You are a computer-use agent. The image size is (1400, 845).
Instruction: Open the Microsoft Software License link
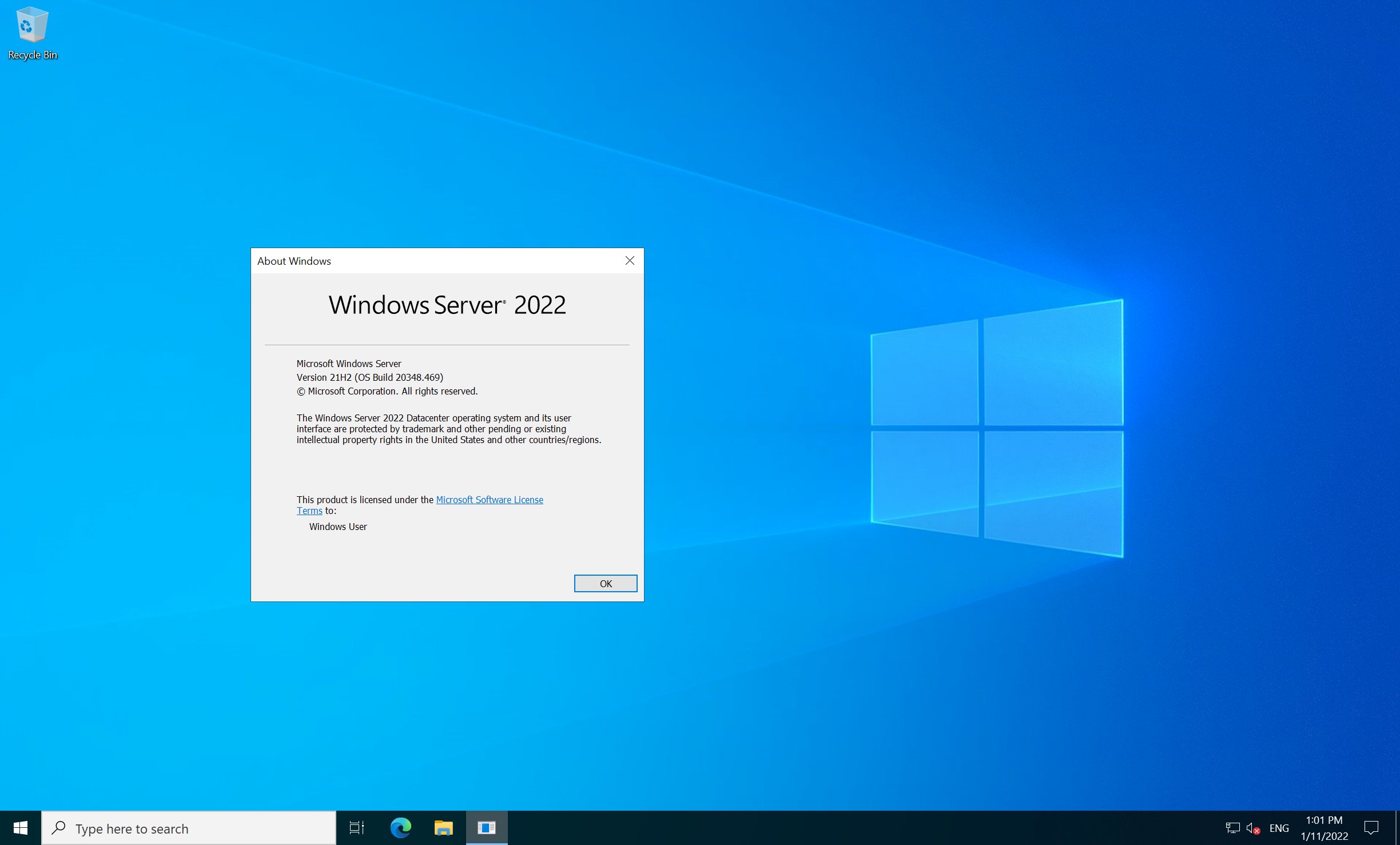coord(490,500)
